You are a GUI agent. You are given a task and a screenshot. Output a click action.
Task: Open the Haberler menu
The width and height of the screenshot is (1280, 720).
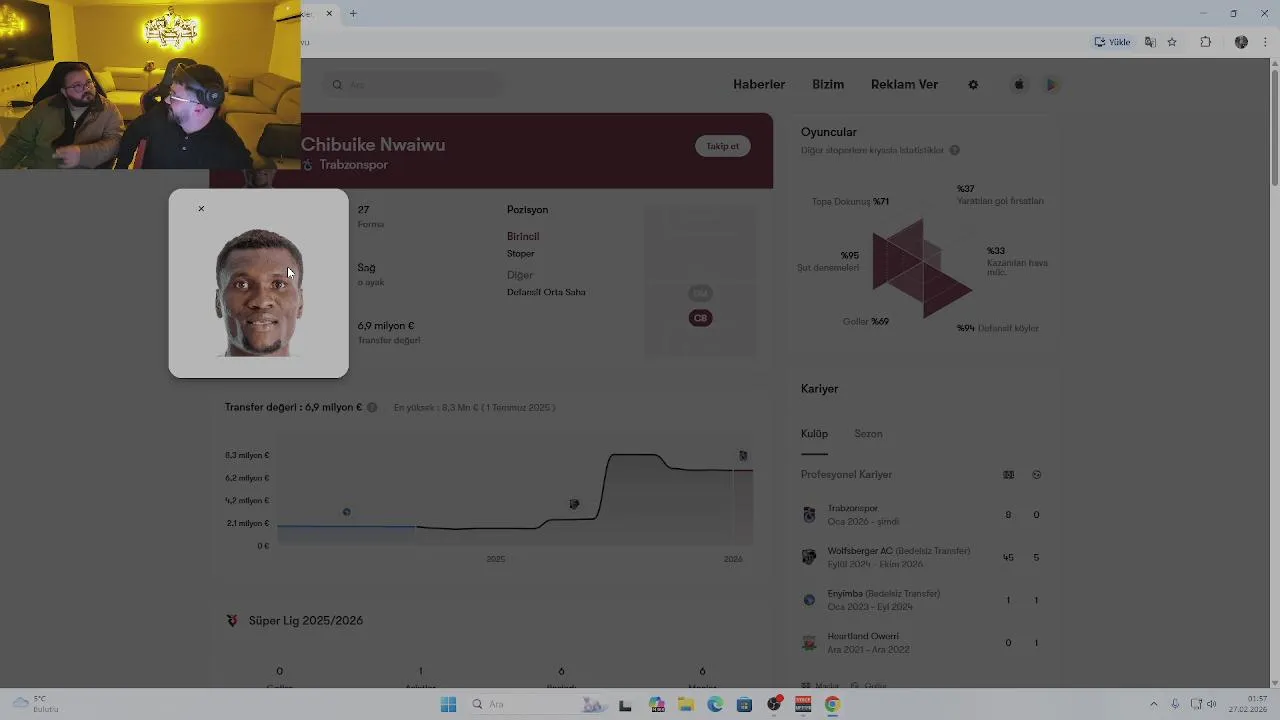click(759, 85)
